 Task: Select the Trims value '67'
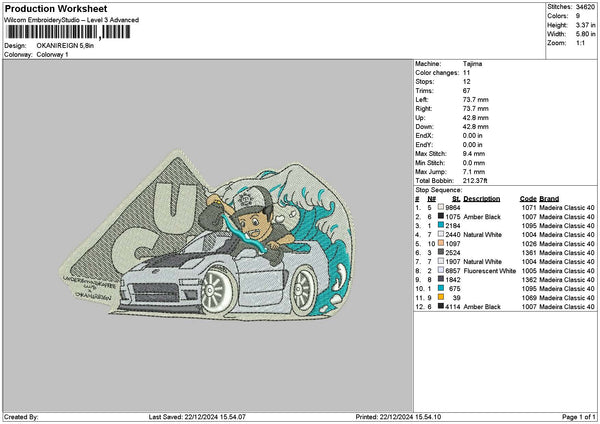[x=466, y=91]
